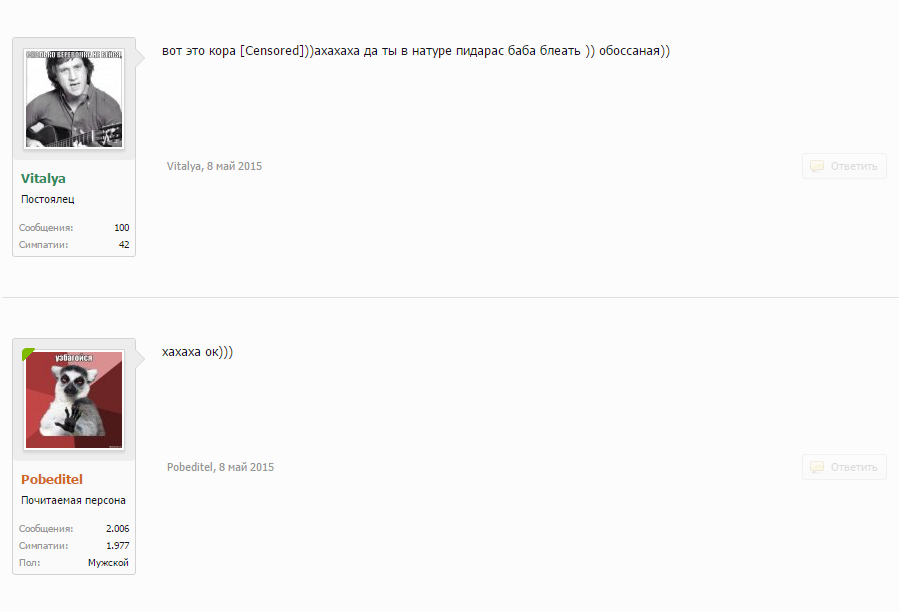Click the Ответить button on Pobeditel's post

tap(844, 467)
